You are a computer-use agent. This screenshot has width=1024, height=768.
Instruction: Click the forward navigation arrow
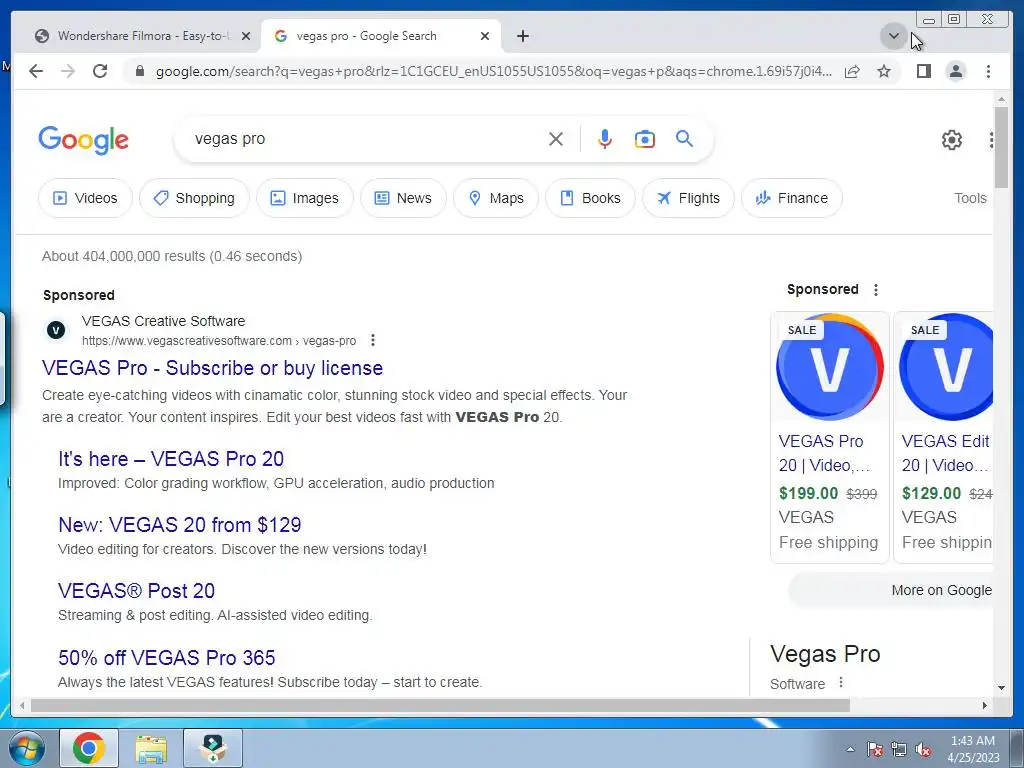tap(68, 71)
